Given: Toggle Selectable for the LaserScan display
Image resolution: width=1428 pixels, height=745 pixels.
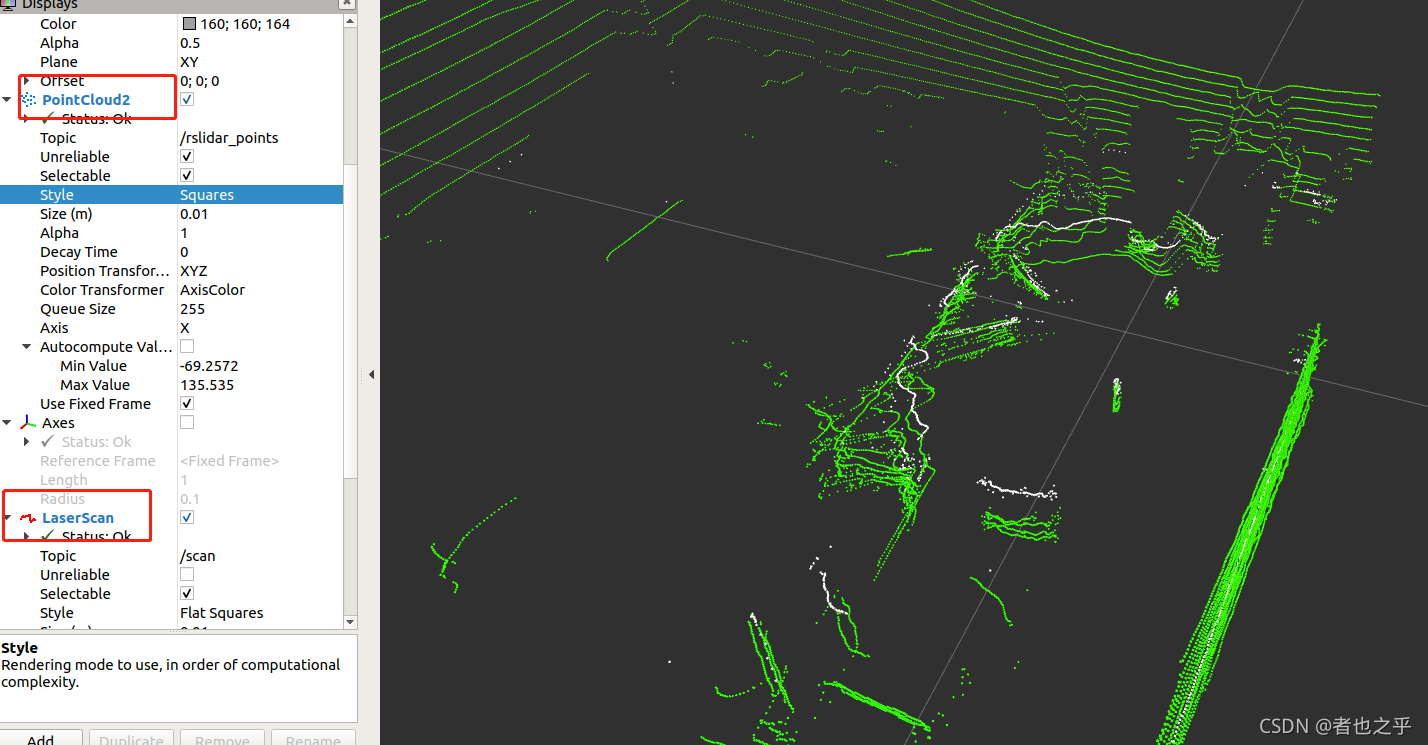Looking at the screenshot, I should (x=187, y=594).
